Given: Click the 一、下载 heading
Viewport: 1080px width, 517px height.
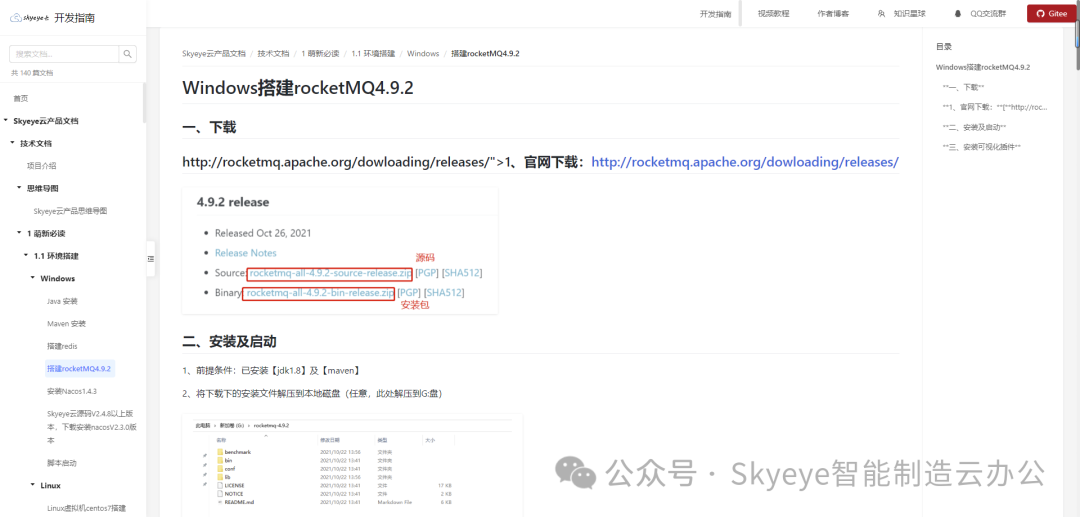Looking at the screenshot, I should [x=209, y=127].
